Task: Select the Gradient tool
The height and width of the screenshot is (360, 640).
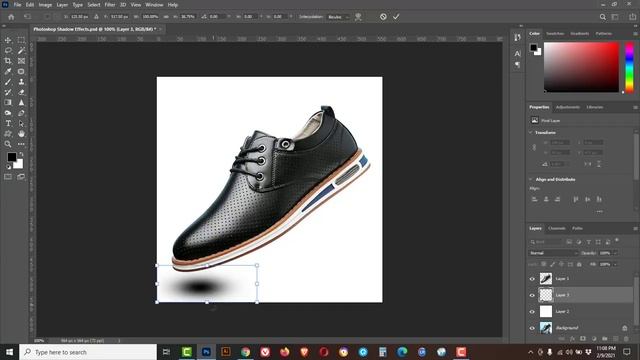Action: pos(8,102)
